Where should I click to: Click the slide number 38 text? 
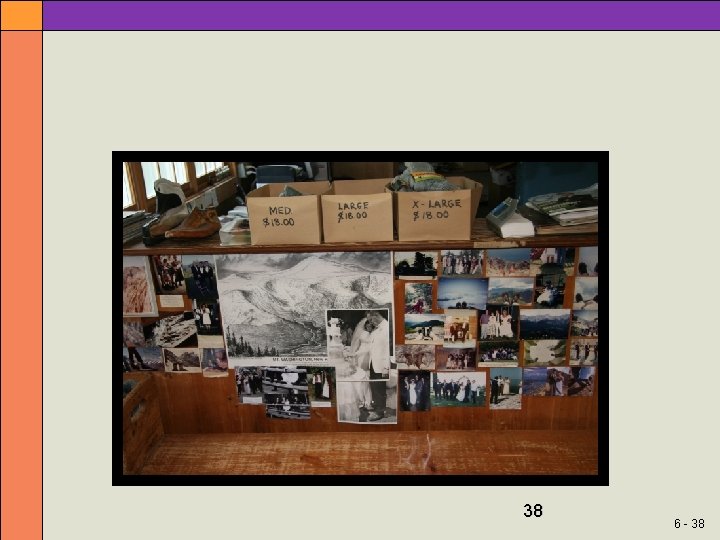pos(533,511)
